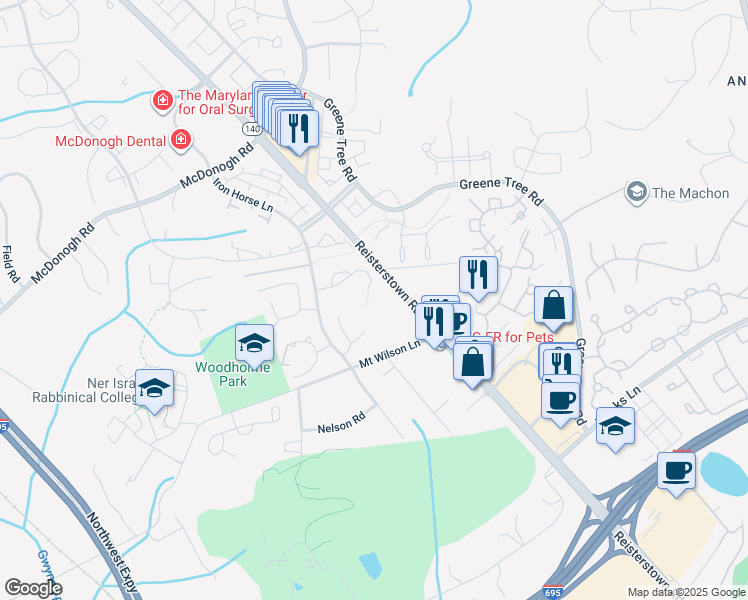Click The Machon text label
The width and height of the screenshot is (748, 600).
(x=691, y=193)
